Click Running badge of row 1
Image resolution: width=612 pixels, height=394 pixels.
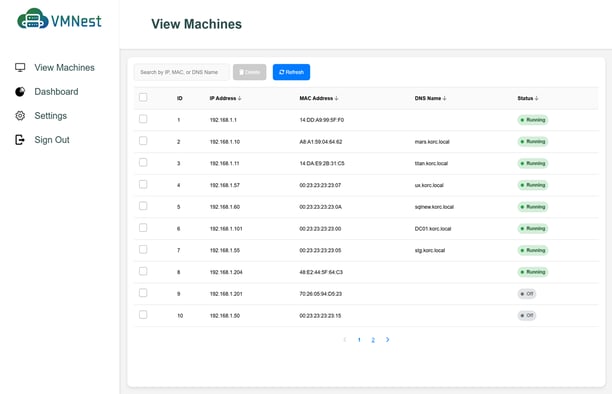533,120
